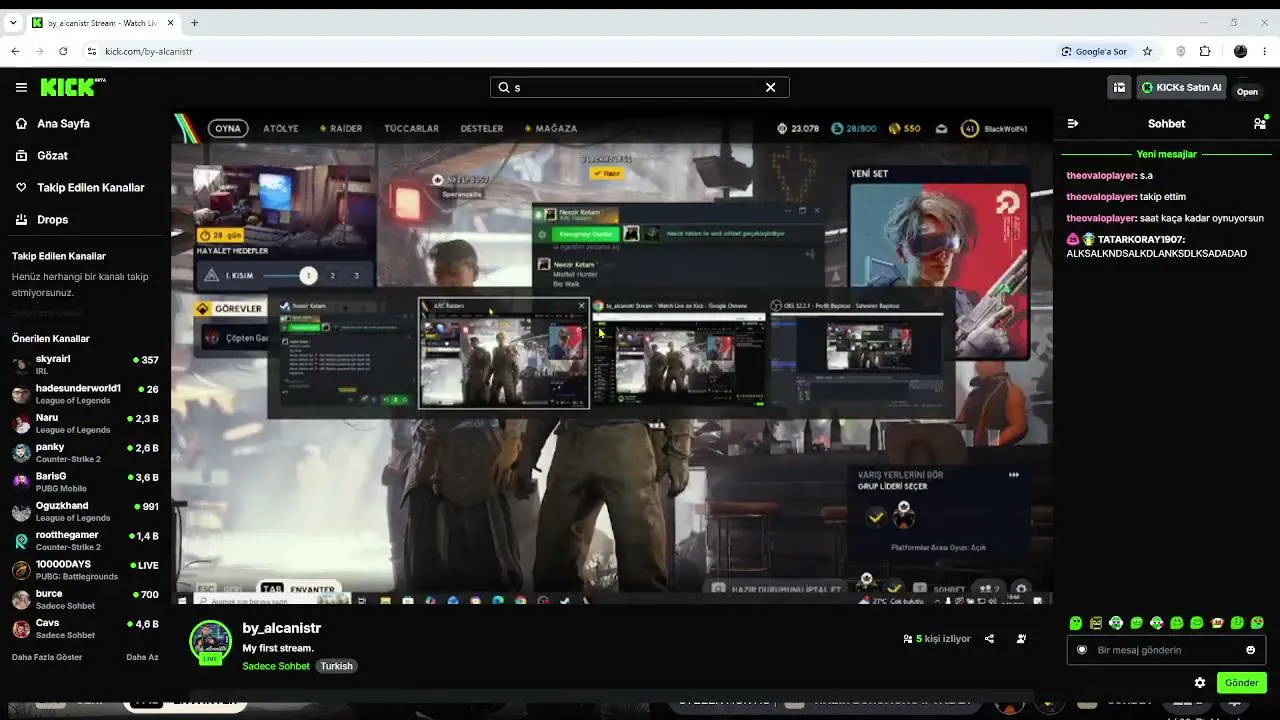Screen dimensions: 1280x720
Task: Click the KICK logo
Action: [72, 87]
